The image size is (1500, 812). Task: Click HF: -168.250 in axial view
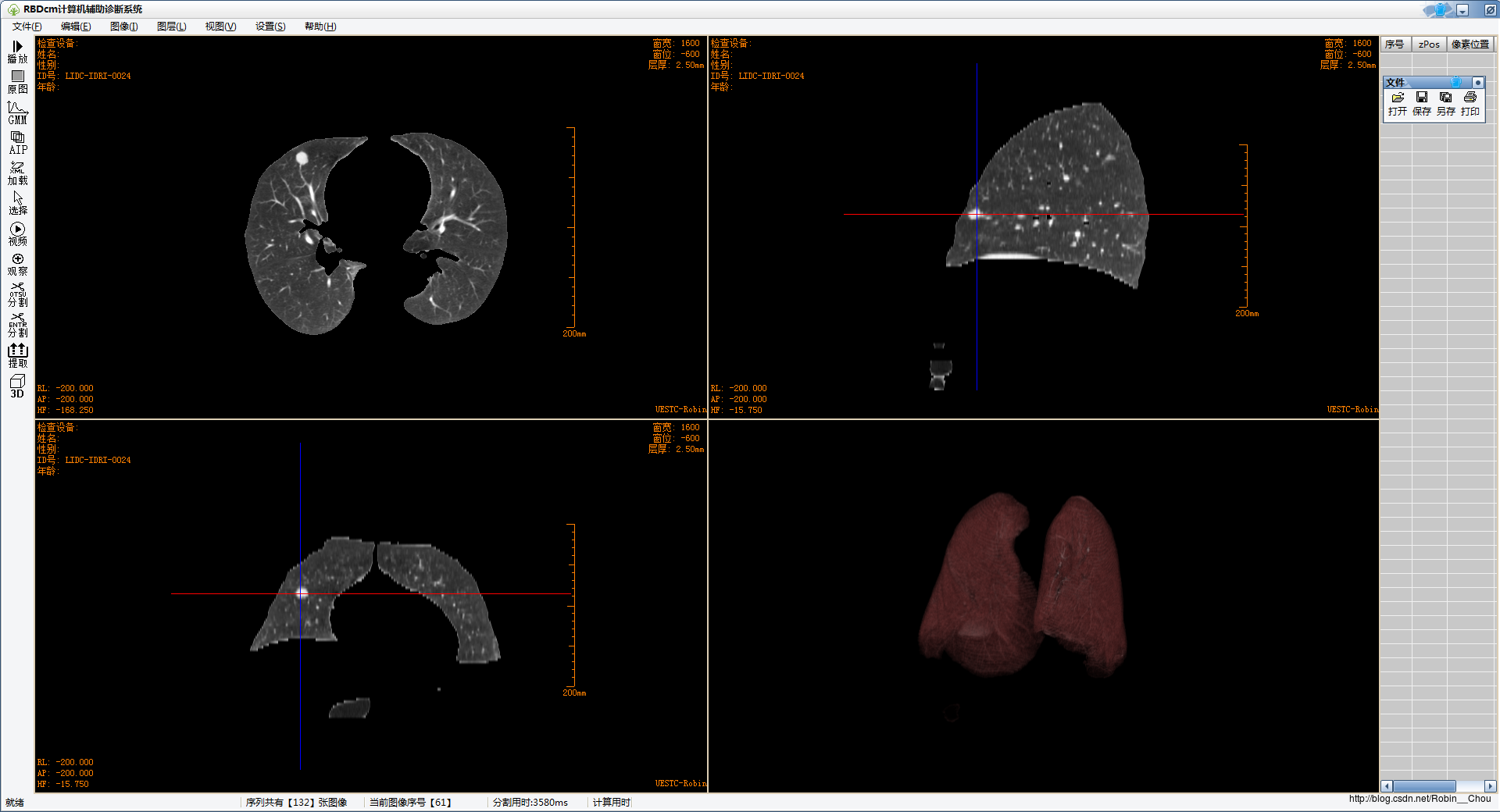coord(65,410)
